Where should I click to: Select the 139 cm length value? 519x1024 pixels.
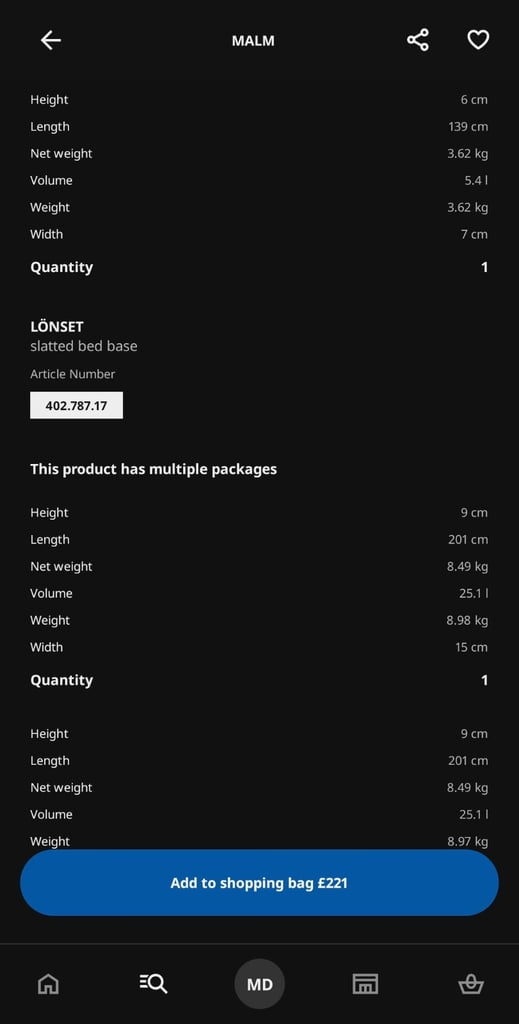[468, 127]
